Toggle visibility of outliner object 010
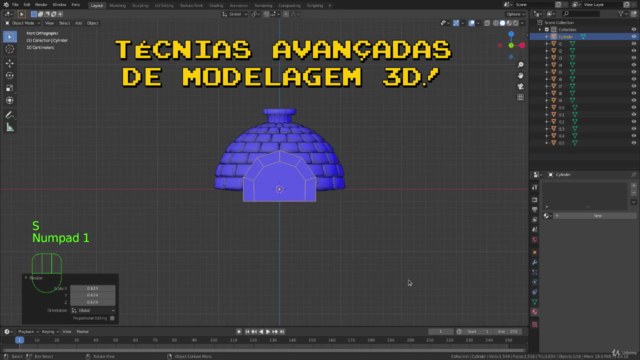 coord(634,107)
